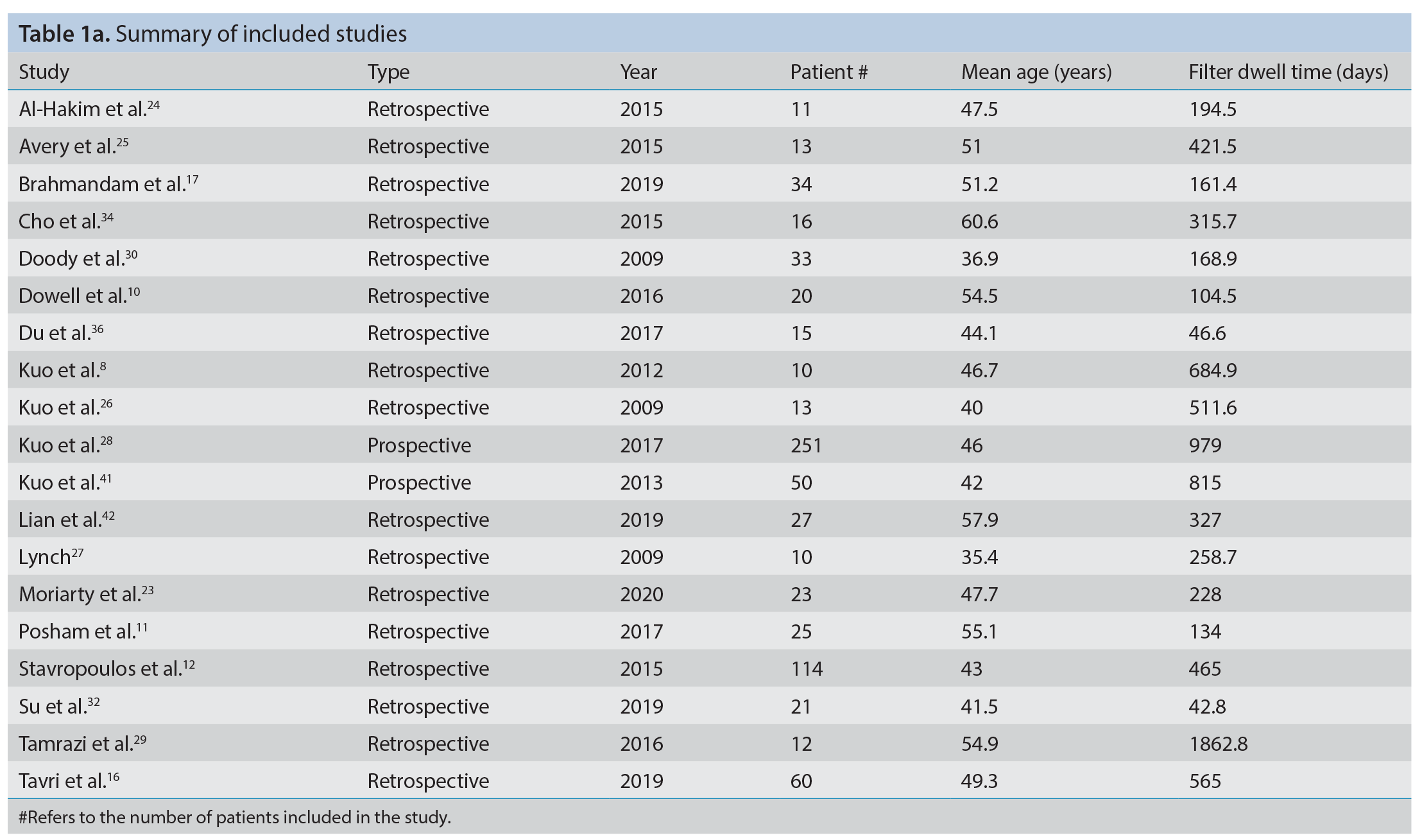Click the 979 dwell time value
Image resolution: width=1422 pixels, height=840 pixels.
[1205, 445]
